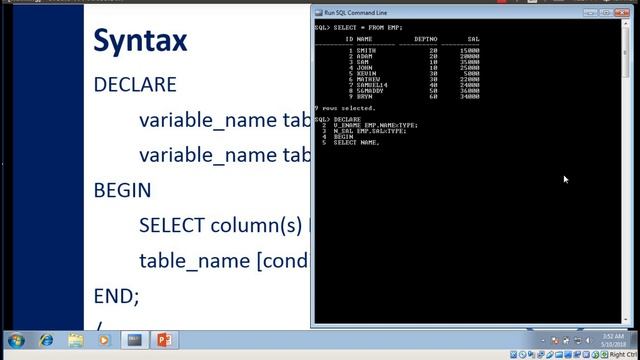Maximize the Run SQL Command Line window

606,13
